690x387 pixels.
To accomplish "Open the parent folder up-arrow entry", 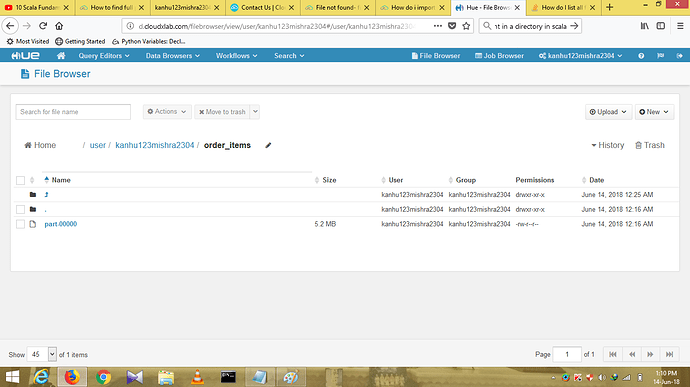I will [x=46, y=195].
